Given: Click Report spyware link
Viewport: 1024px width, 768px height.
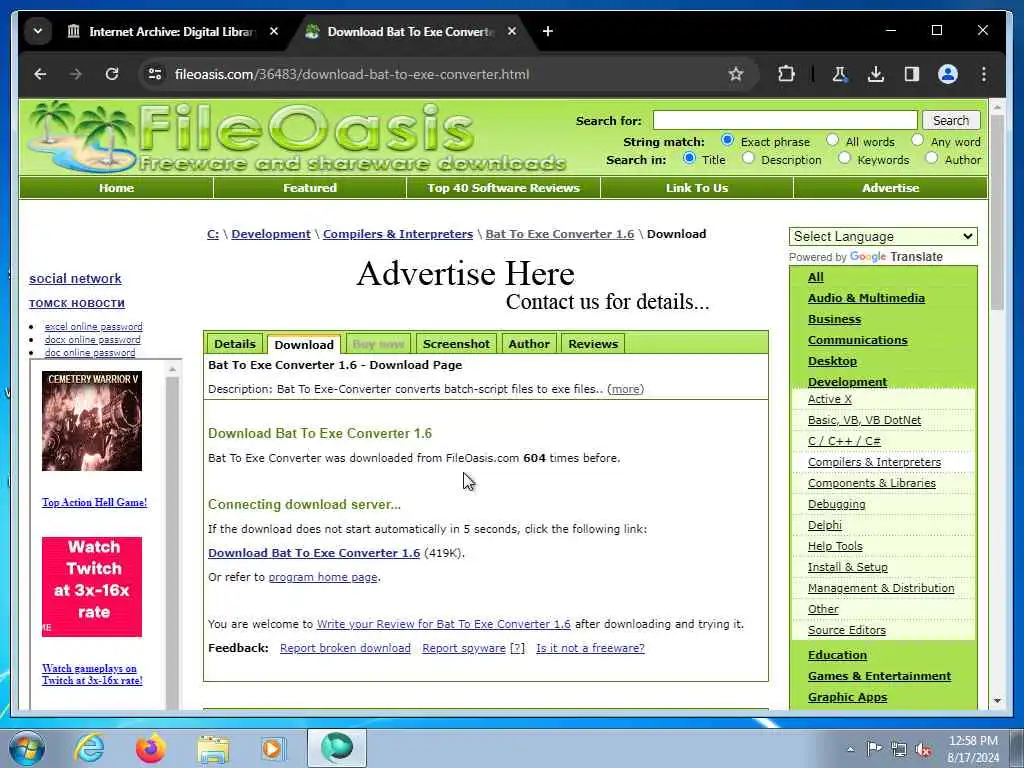Looking at the screenshot, I should coord(464,648).
